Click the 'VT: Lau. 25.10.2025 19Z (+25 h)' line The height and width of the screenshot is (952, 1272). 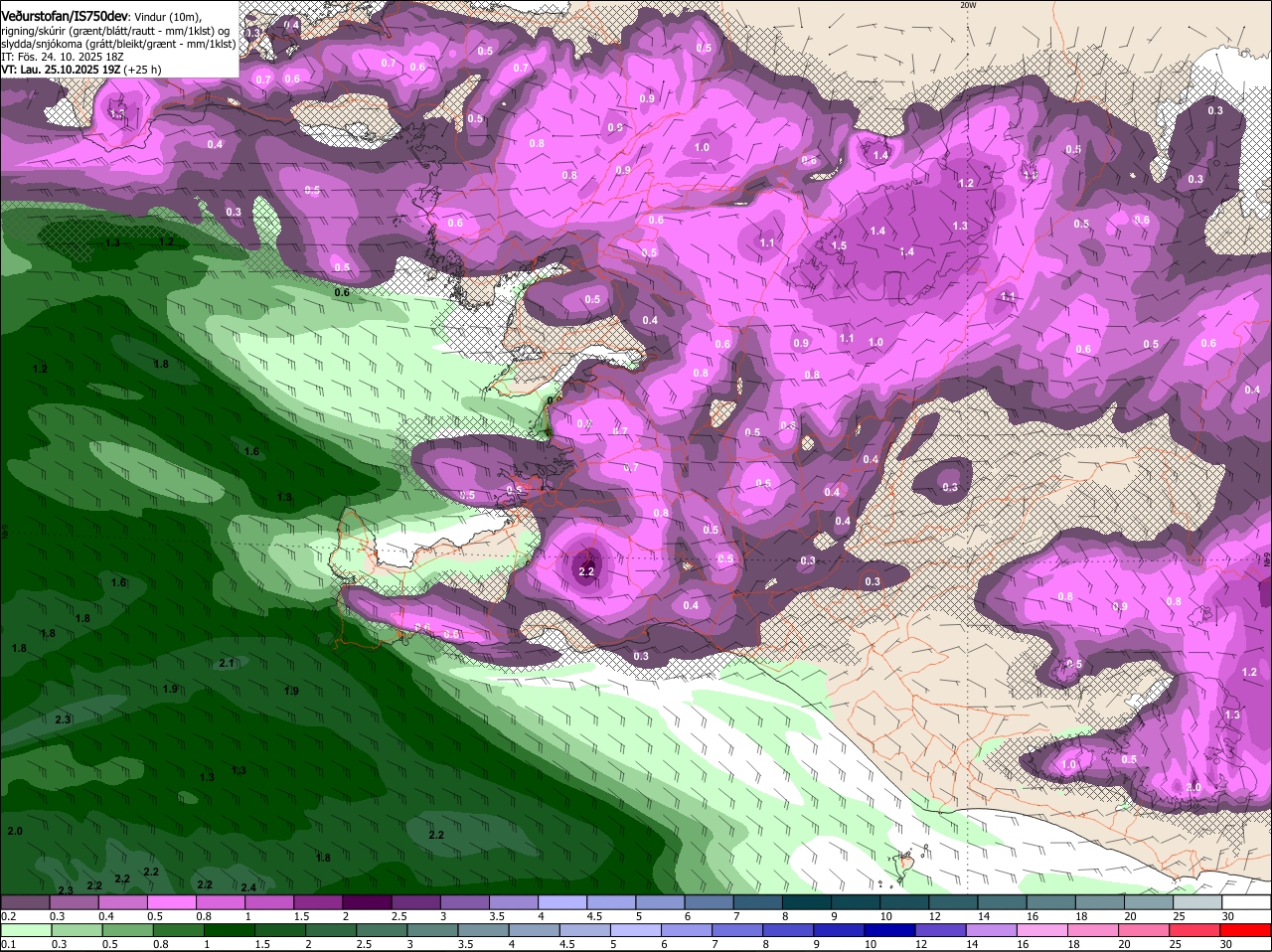click(80, 70)
